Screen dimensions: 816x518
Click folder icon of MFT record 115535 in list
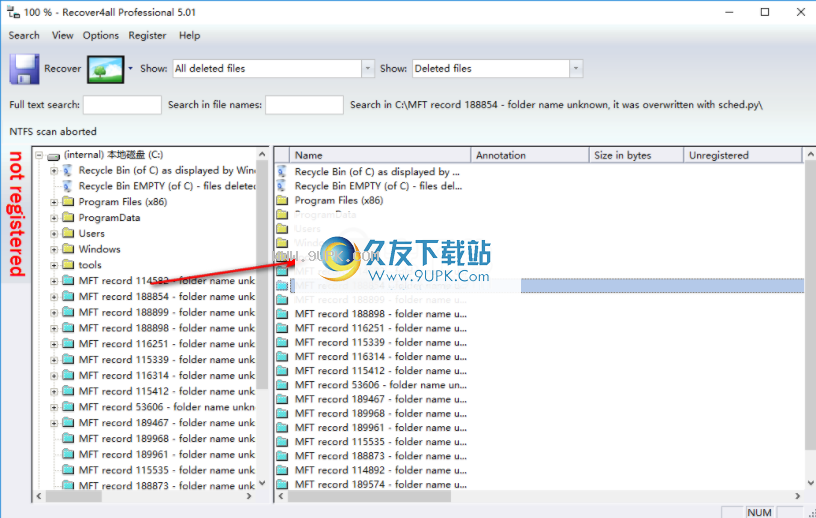(282, 441)
